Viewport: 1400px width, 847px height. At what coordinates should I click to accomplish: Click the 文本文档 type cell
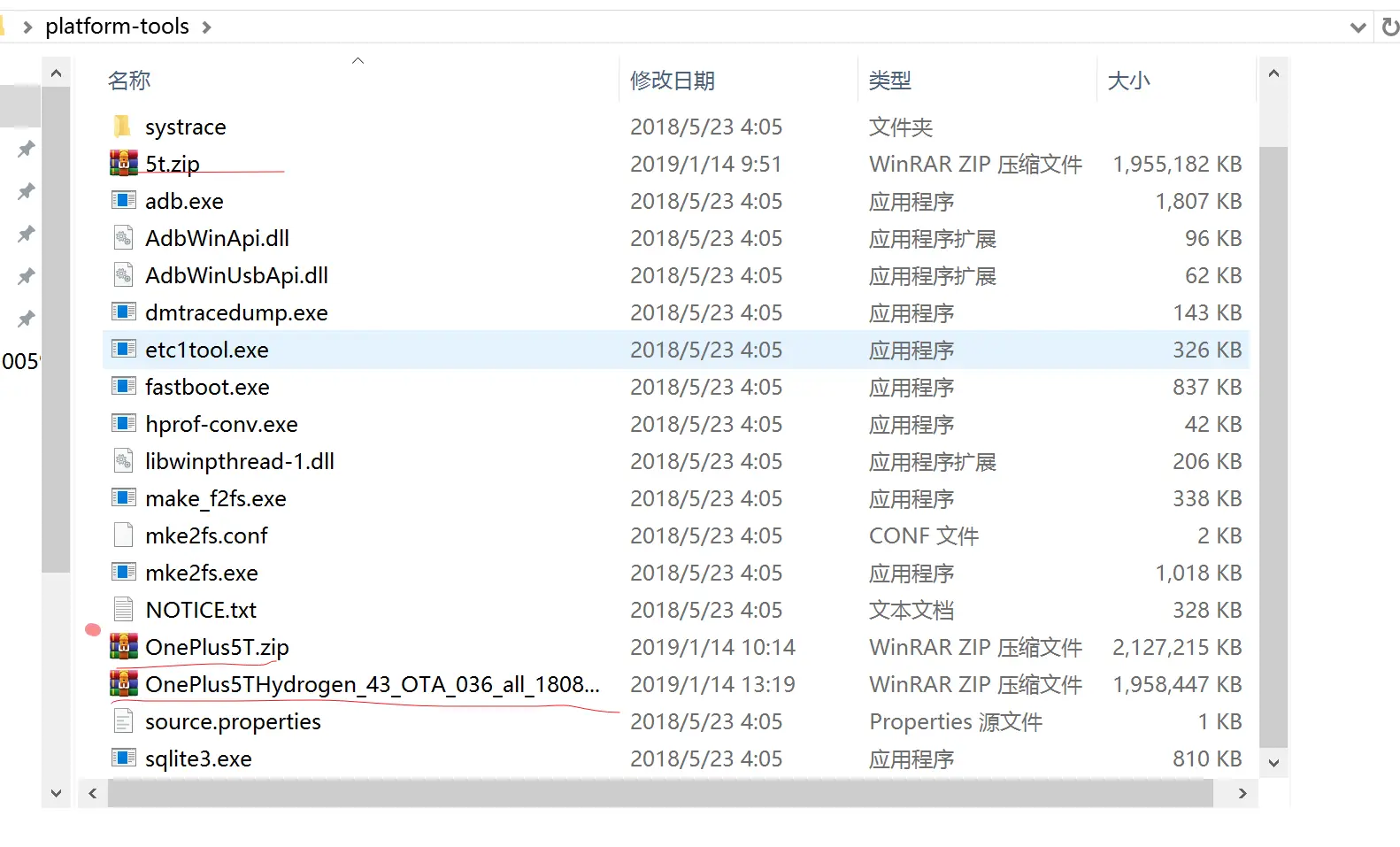click(x=912, y=610)
